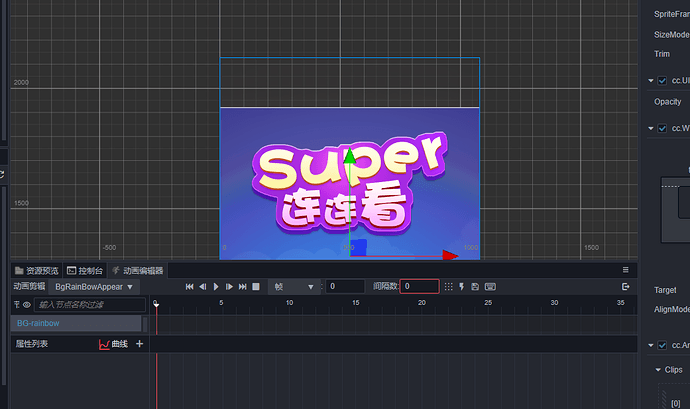Click the 属性列表 label

pyautogui.click(x=32, y=344)
